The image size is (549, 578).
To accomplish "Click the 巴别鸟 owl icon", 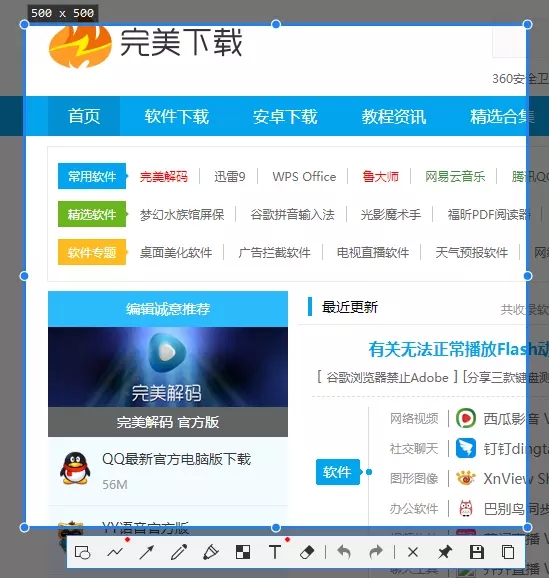I will point(466,509).
